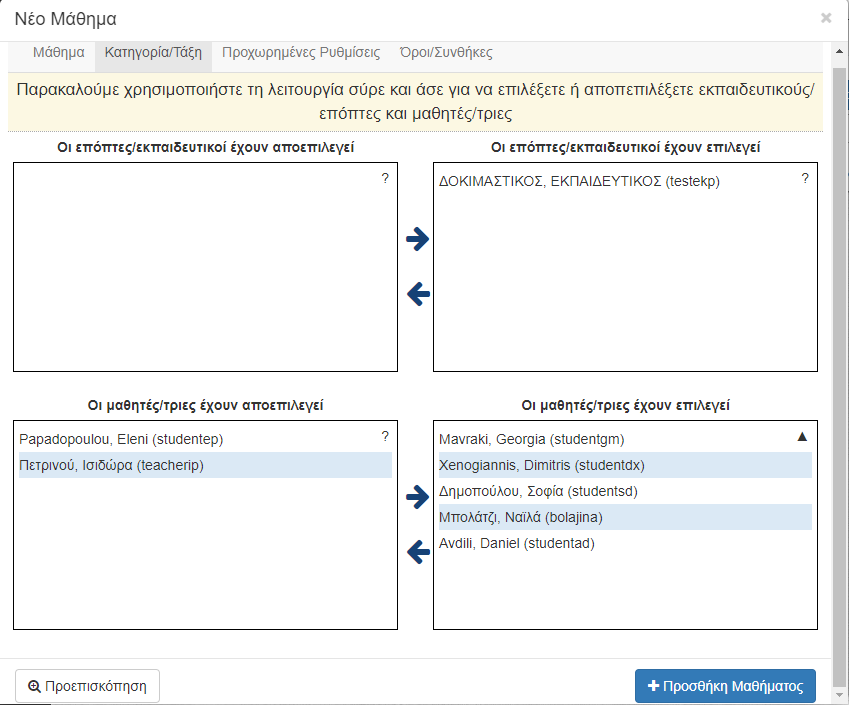Switch to the Μάθημα tab

click(58, 53)
